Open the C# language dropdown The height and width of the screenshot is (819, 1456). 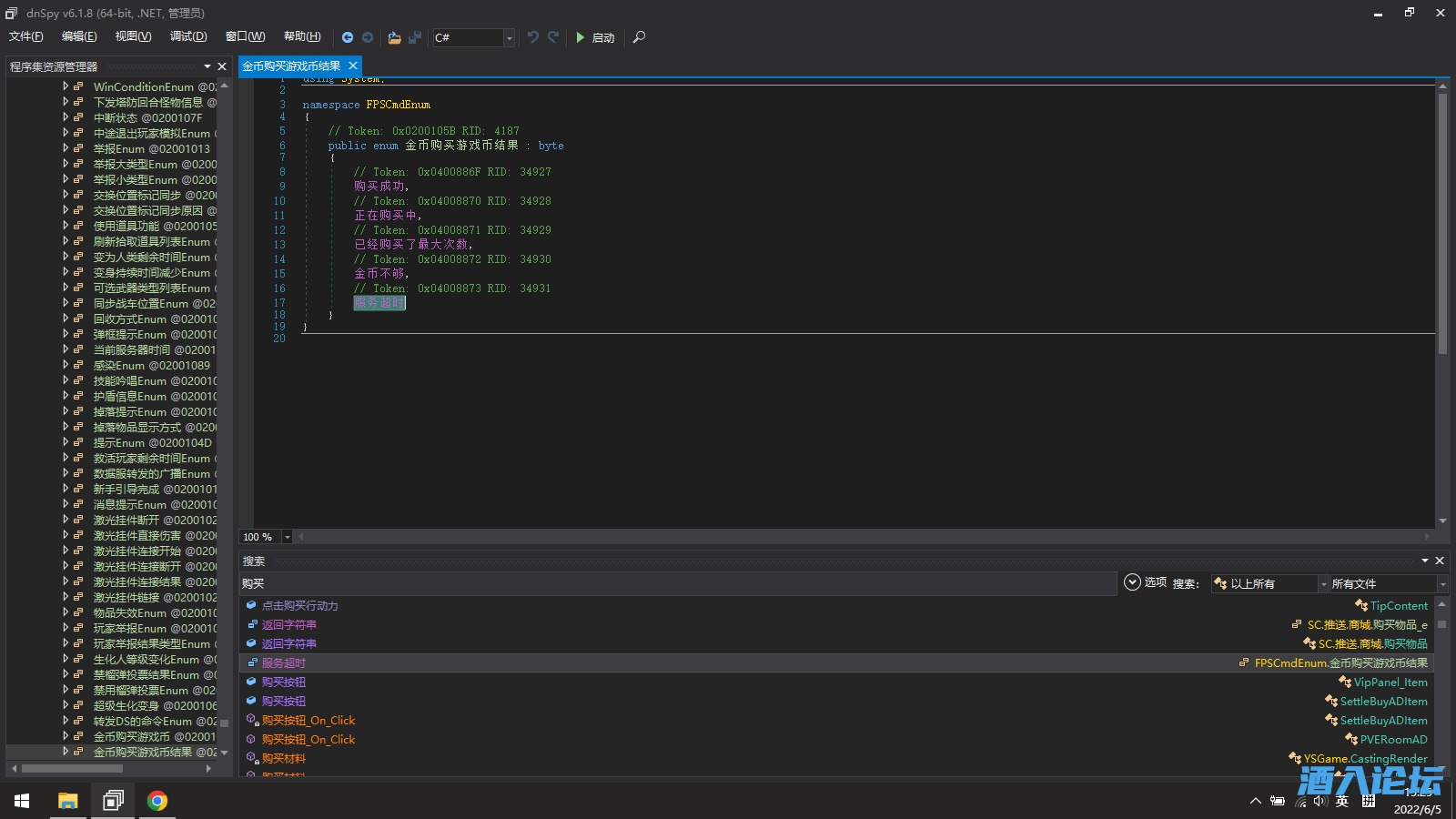(509, 37)
